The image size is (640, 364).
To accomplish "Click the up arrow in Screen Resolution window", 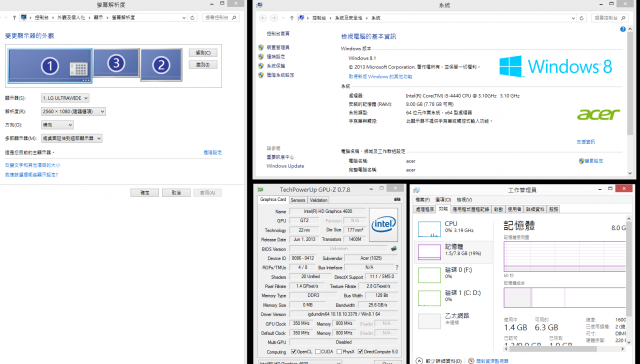I will point(14,18).
